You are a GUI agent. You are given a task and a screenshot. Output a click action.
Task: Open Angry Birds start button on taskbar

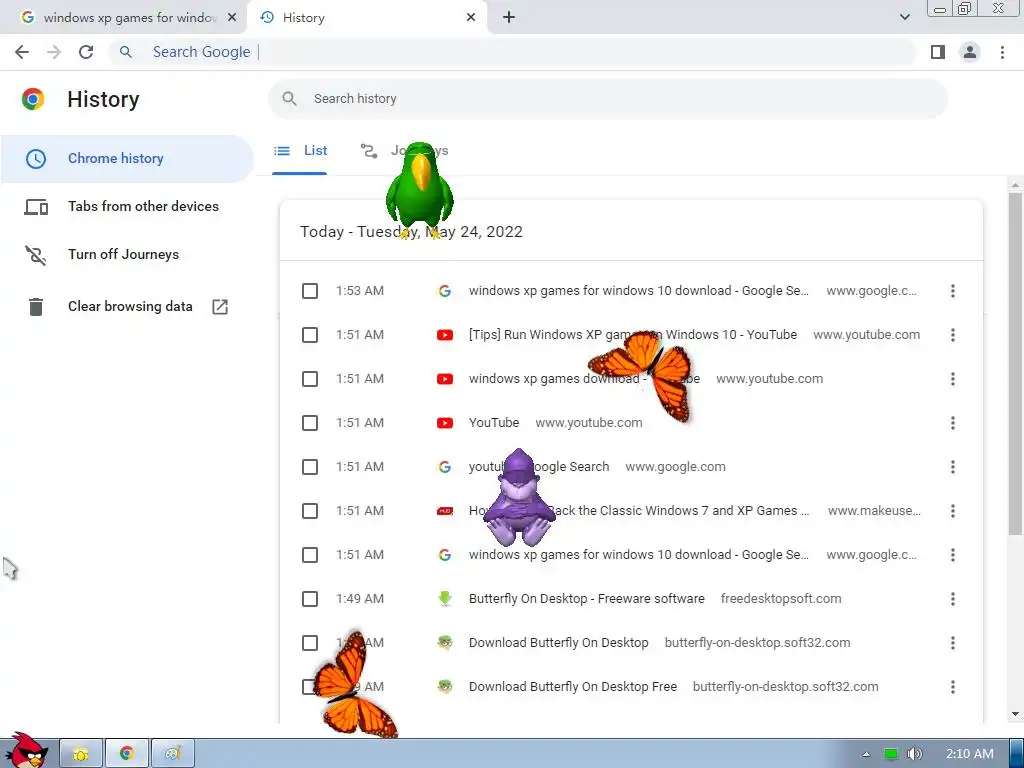tap(27, 750)
